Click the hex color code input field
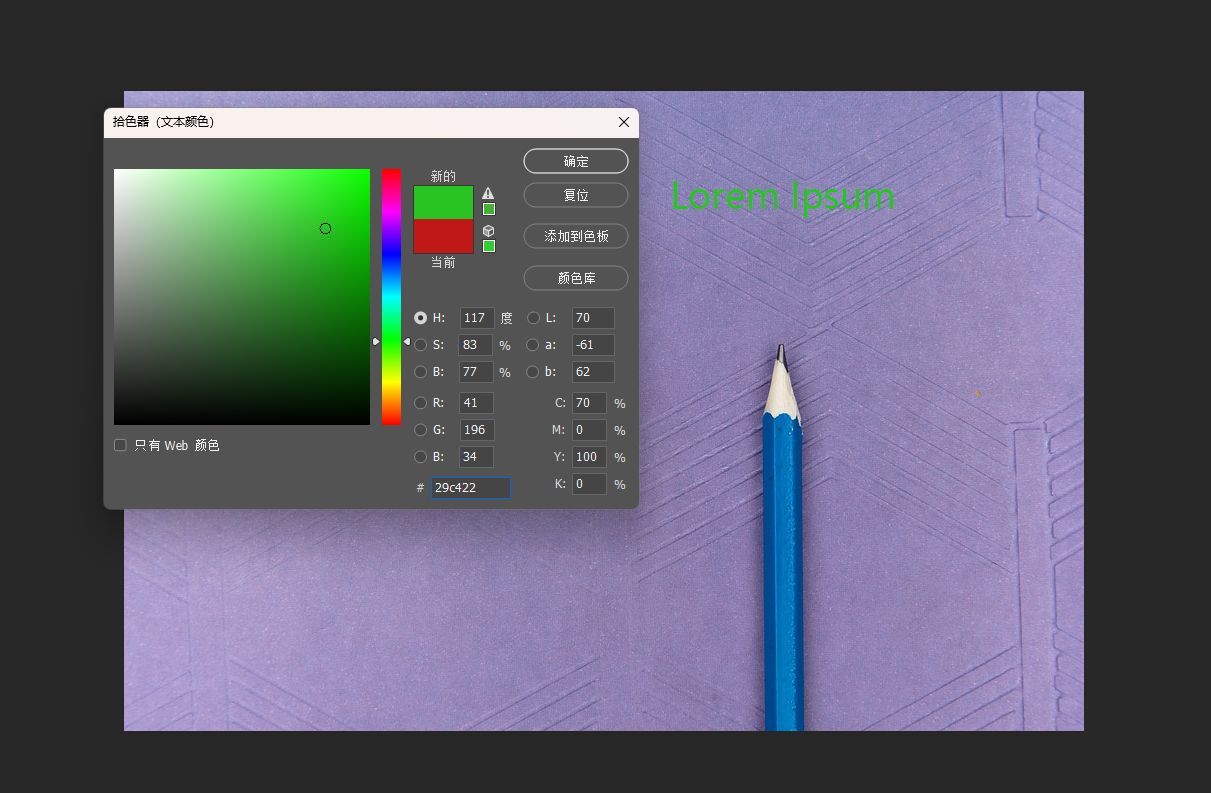The width and height of the screenshot is (1211, 793). pos(471,488)
